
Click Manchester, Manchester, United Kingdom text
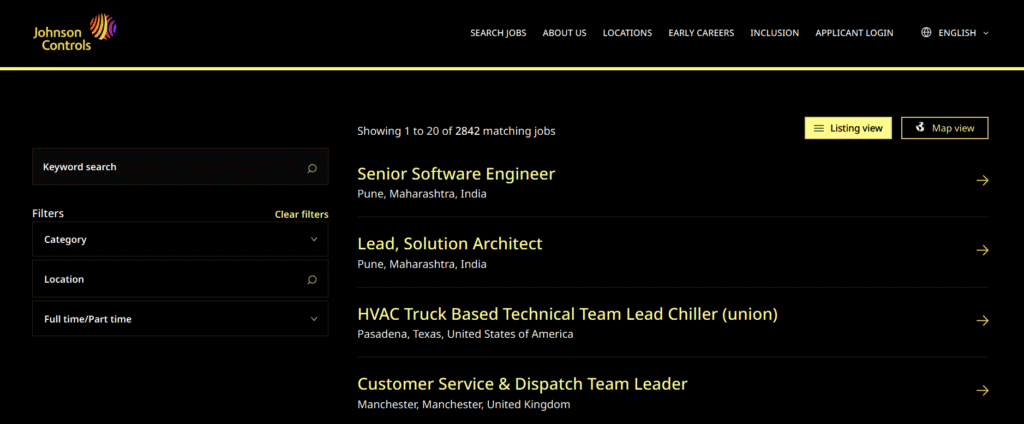tap(464, 404)
